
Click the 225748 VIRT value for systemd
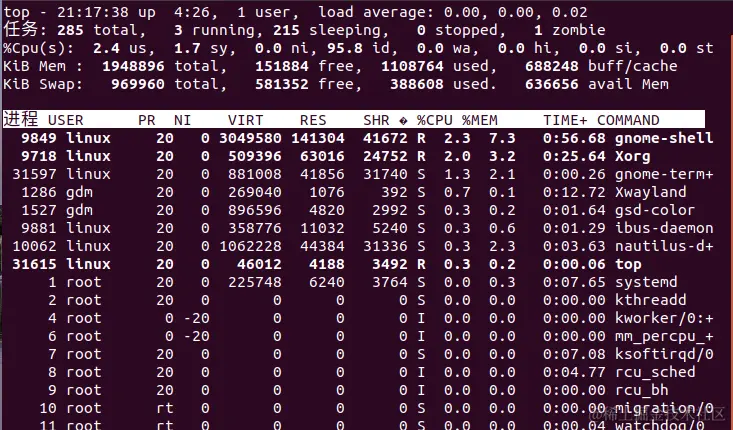pos(255,282)
